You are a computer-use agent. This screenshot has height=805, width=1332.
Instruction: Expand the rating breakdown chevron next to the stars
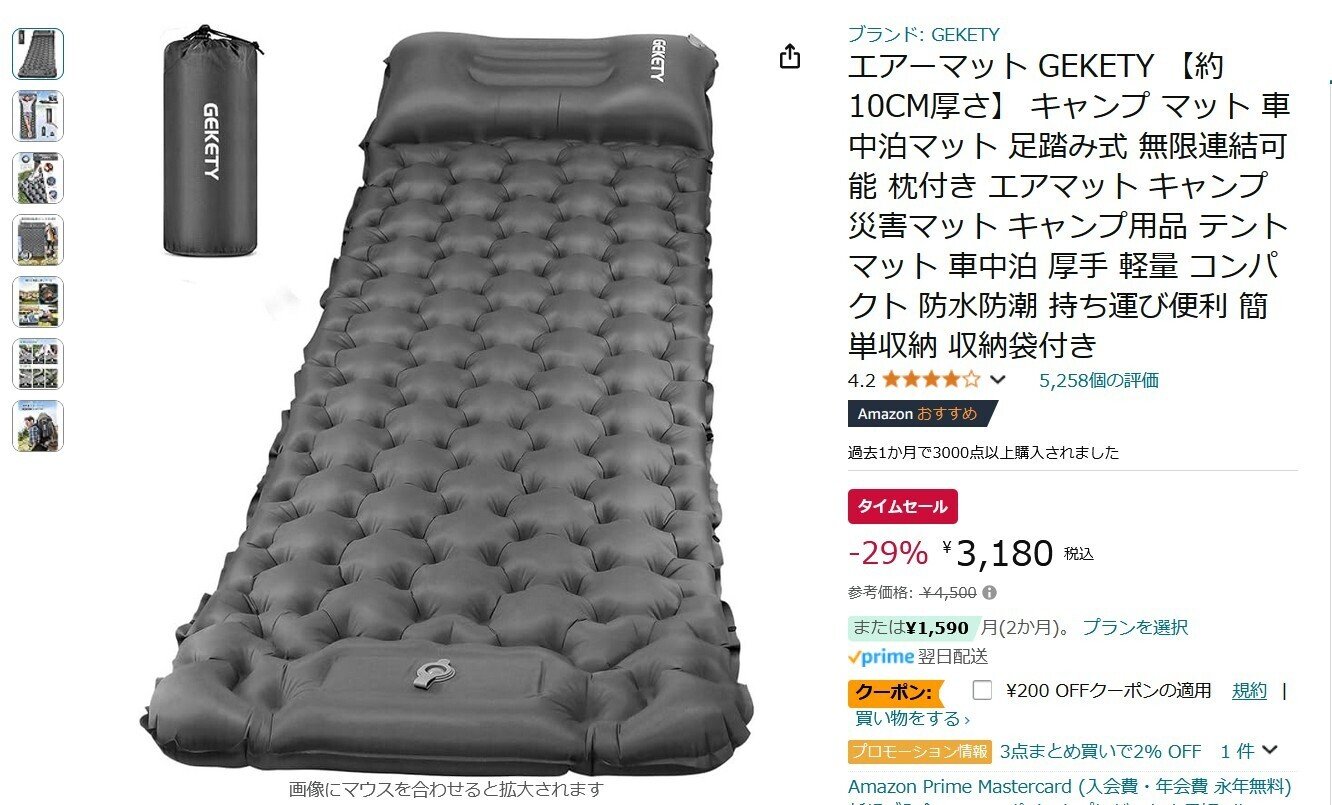997,380
